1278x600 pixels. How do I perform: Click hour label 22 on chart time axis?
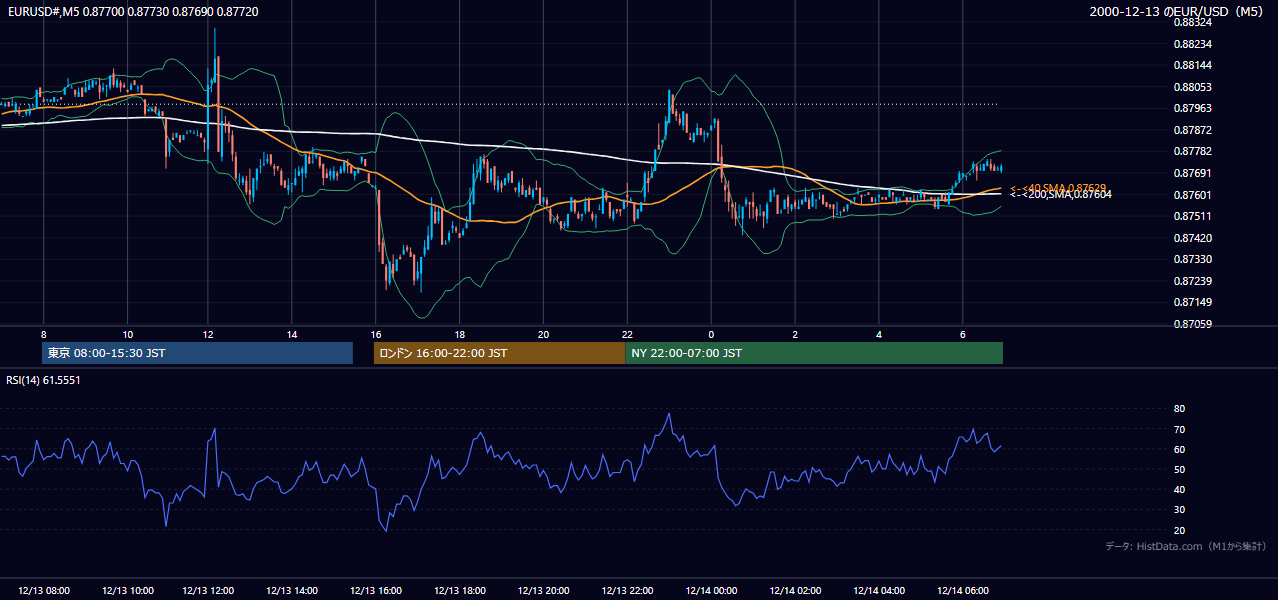(627, 334)
